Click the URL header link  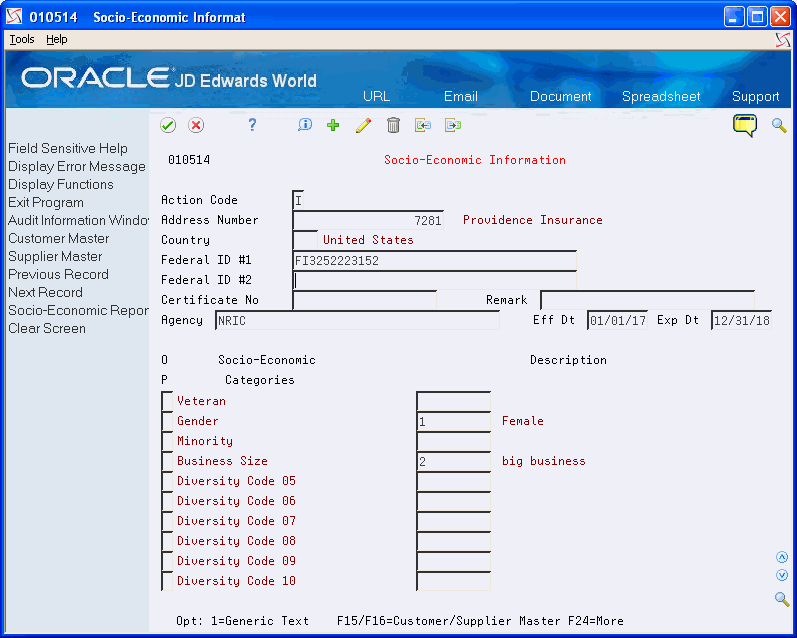[x=376, y=96]
